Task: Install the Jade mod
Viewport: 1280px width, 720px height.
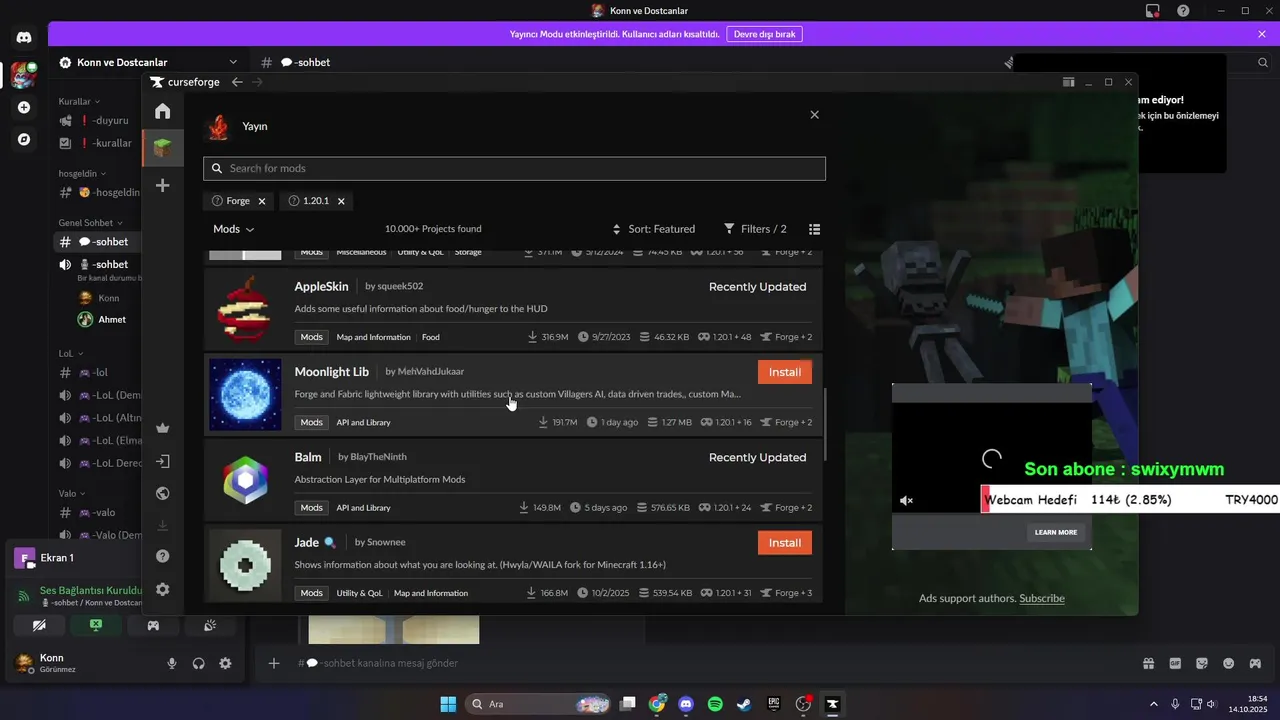Action: 785,543
